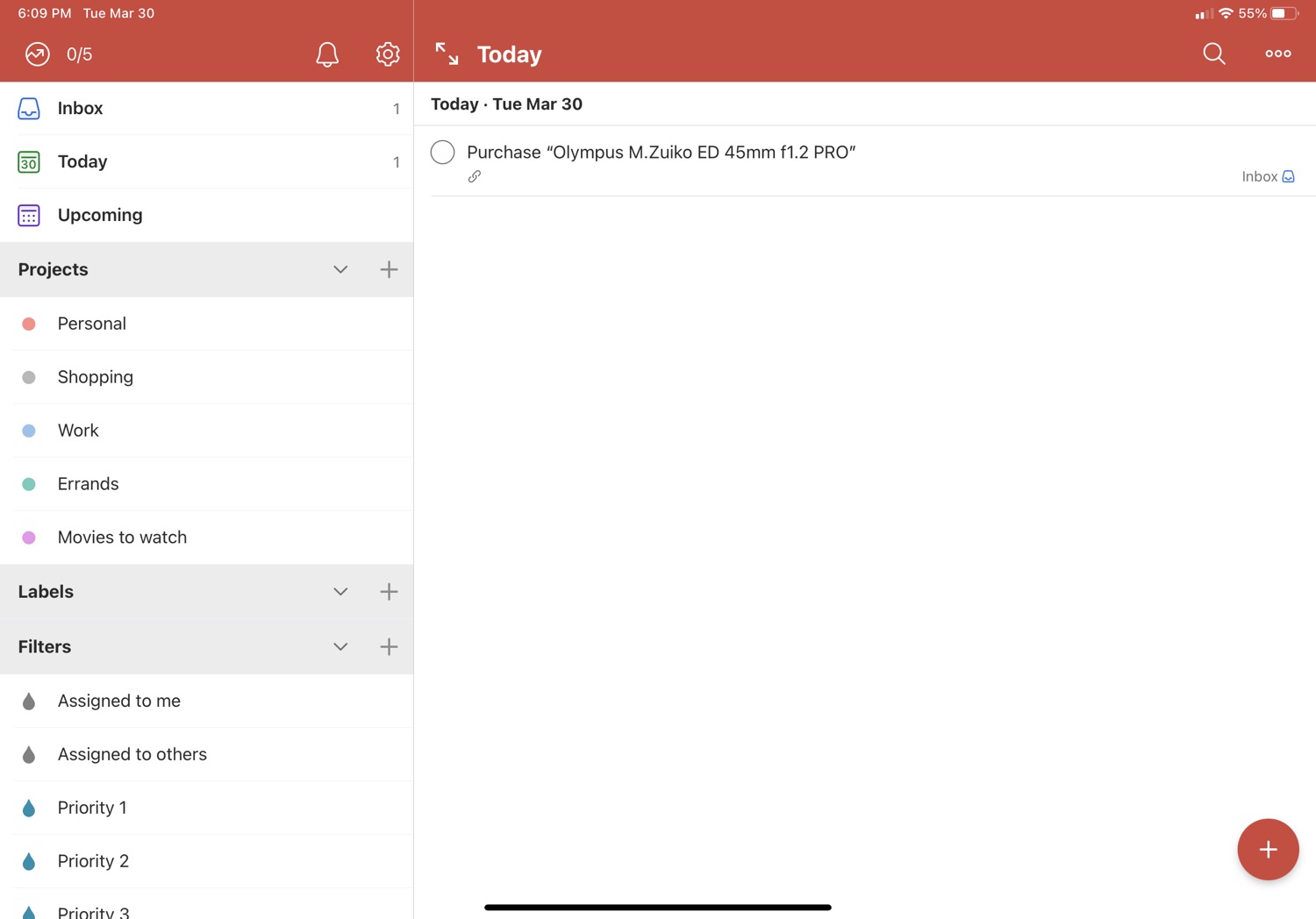Open the Work project
Viewport: 1316px width, 919px height.
(206, 431)
